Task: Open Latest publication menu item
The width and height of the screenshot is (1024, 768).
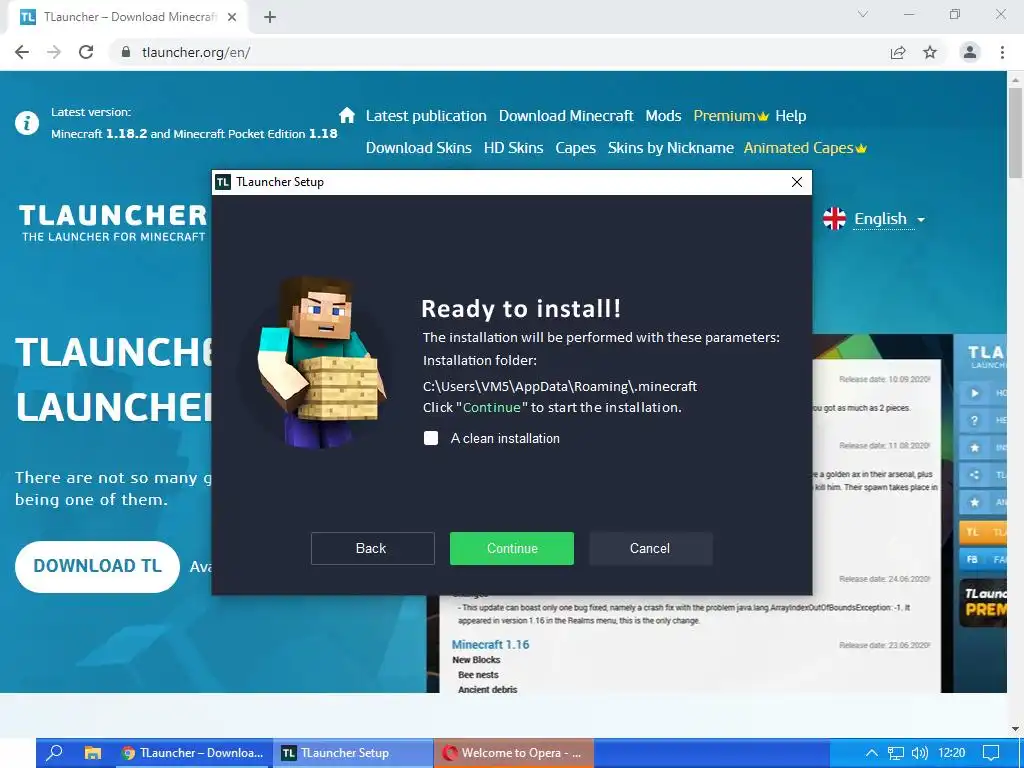Action: [426, 116]
